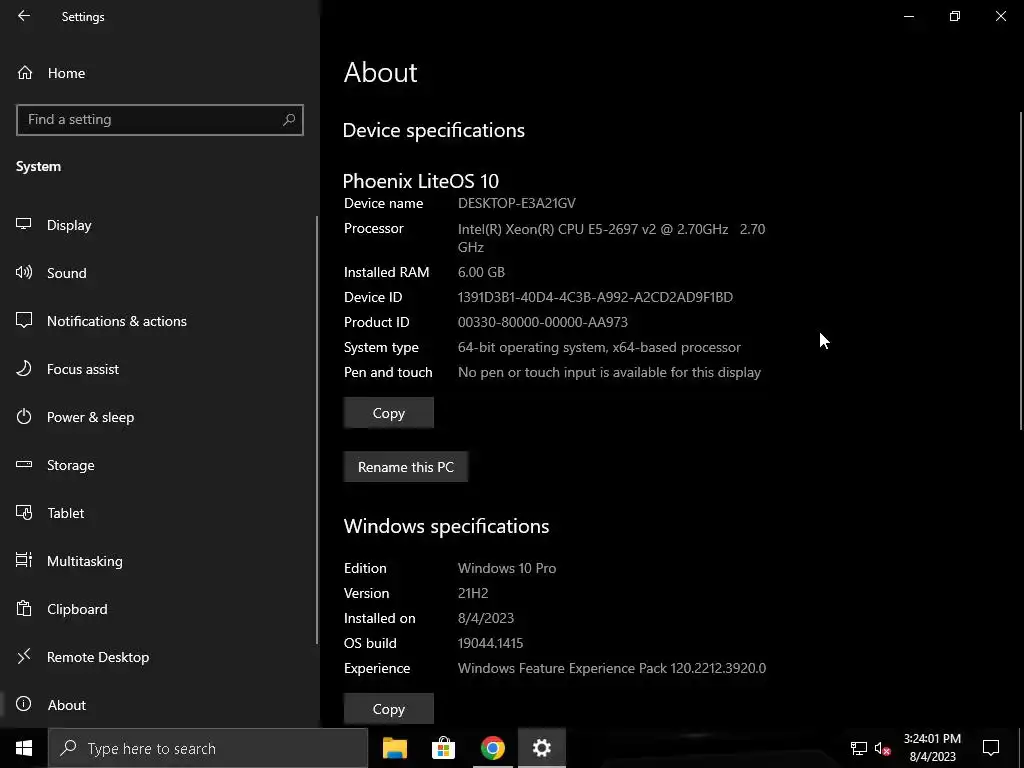Open Google Chrome from the taskbar
Viewport: 1024px width, 768px height.
492,748
